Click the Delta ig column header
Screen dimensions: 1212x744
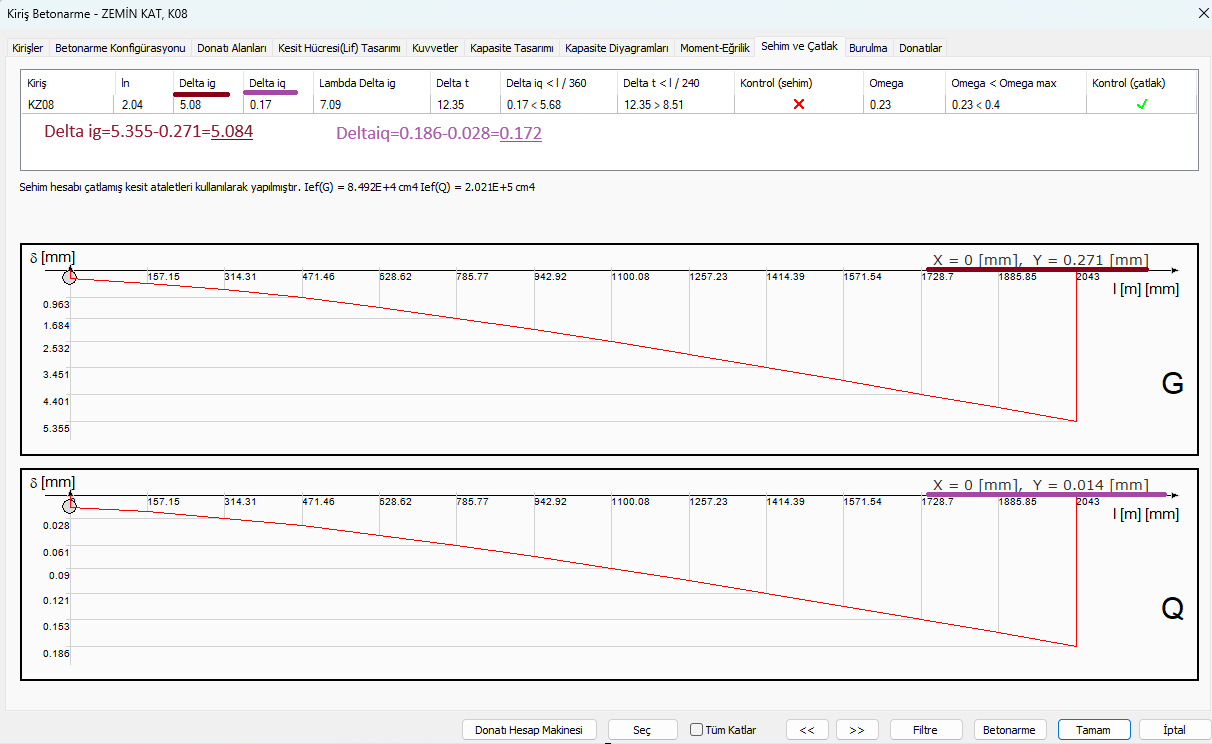coord(197,83)
